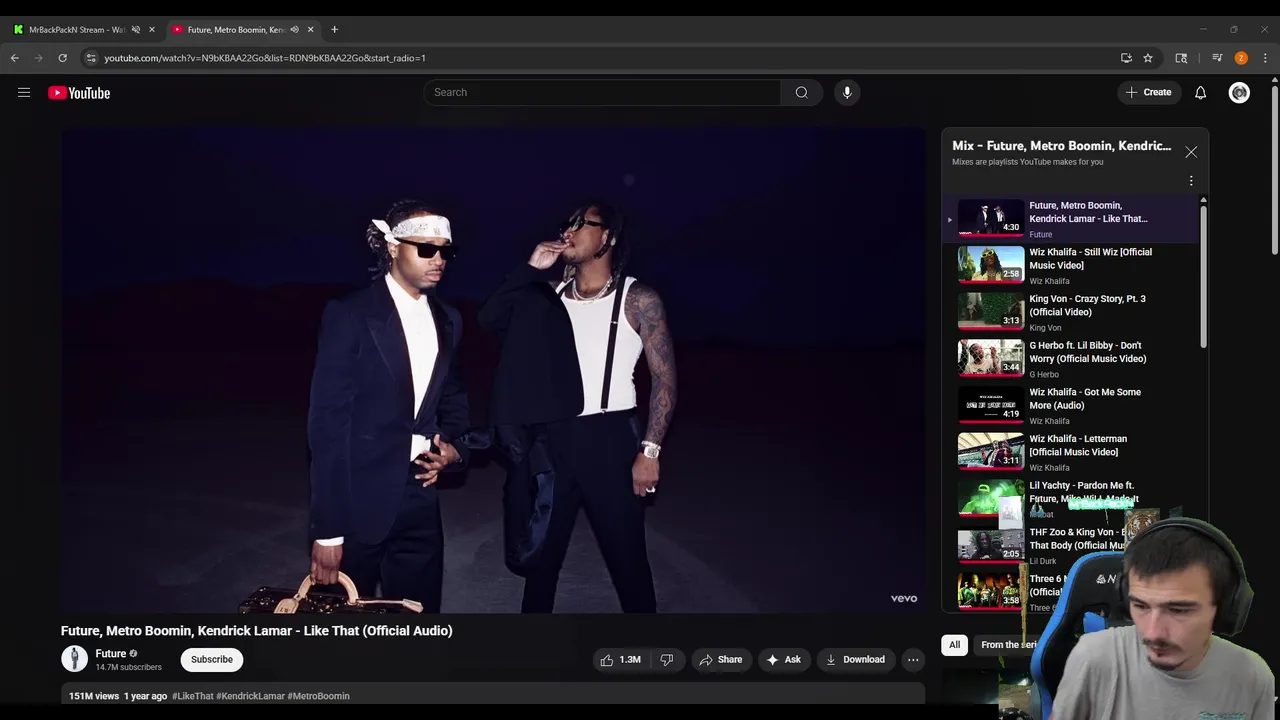Open YouTube notifications bell
Screen dimensions: 1280x720
pos(1200,93)
